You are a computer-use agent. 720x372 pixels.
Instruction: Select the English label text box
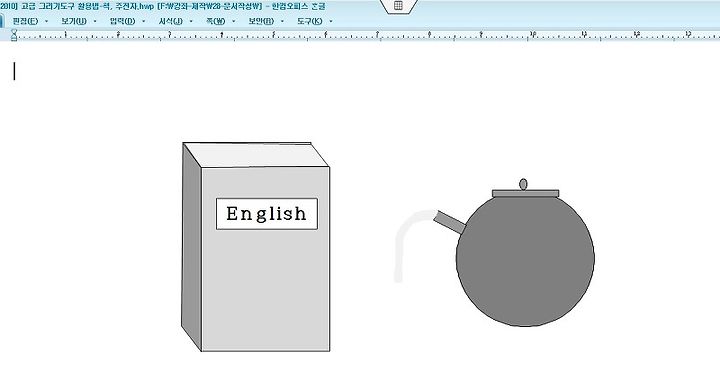pyautogui.click(x=267, y=214)
